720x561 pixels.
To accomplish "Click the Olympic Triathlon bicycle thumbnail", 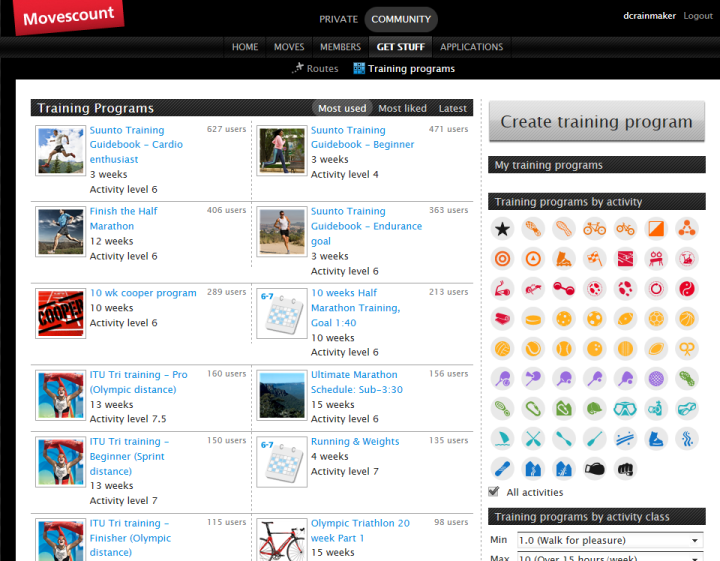I will coord(282,540).
